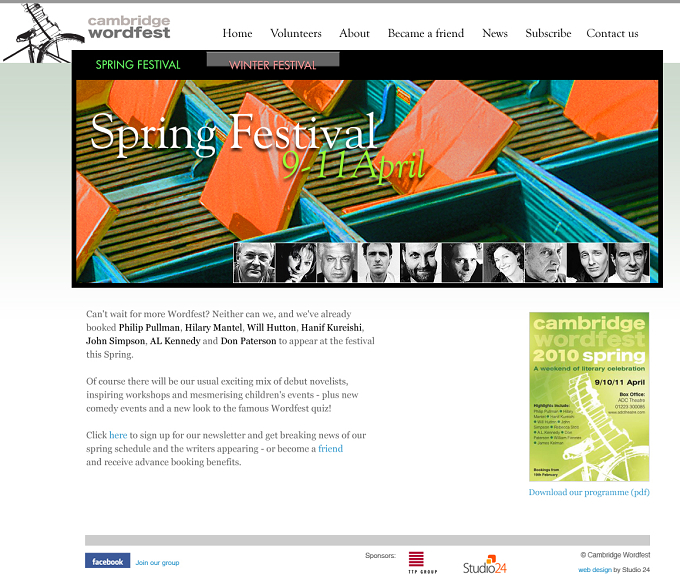Click the cambridge wordfest site title
680x585 pixels.
(129, 27)
